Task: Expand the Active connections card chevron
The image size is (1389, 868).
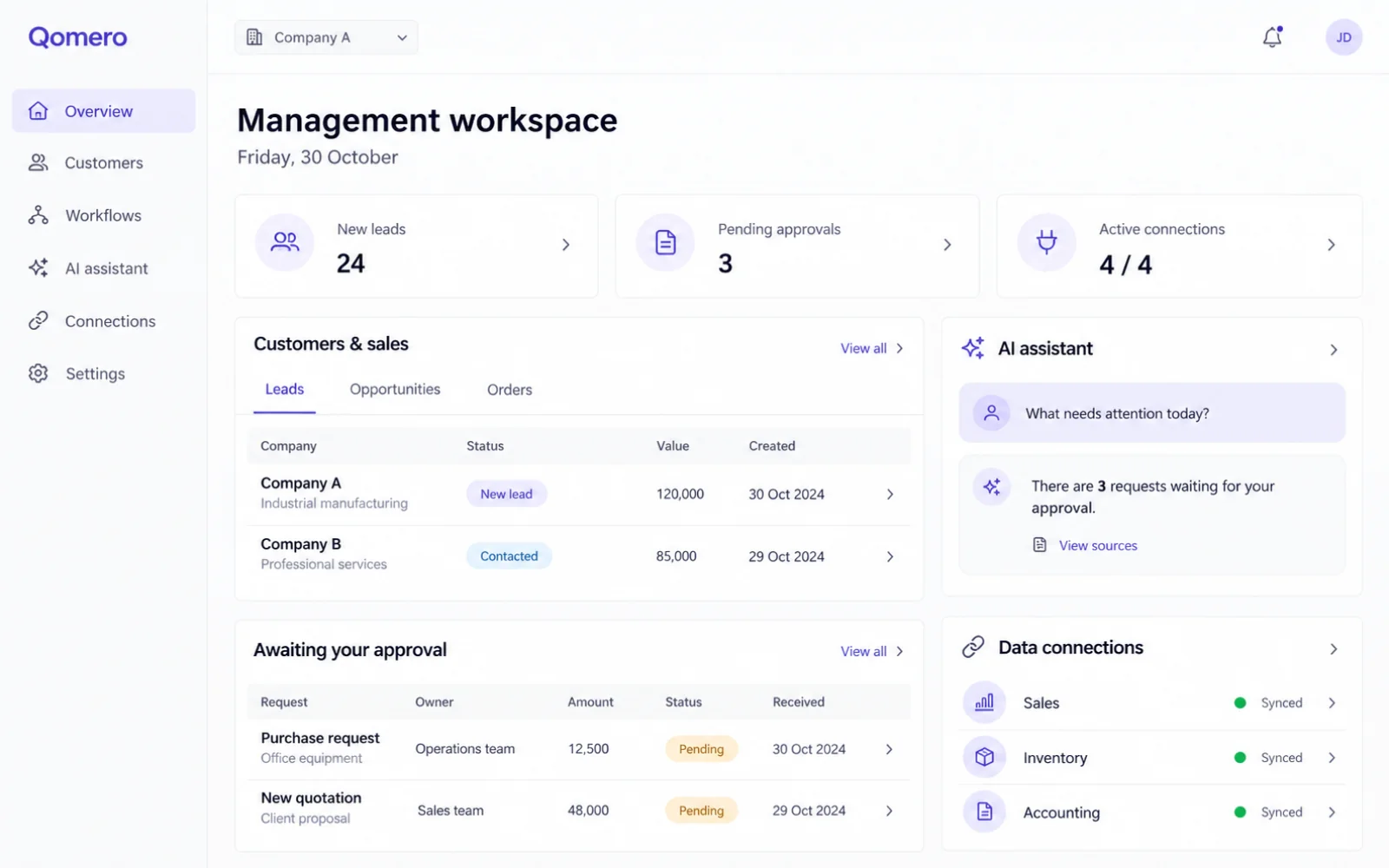Action: (x=1331, y=245)
